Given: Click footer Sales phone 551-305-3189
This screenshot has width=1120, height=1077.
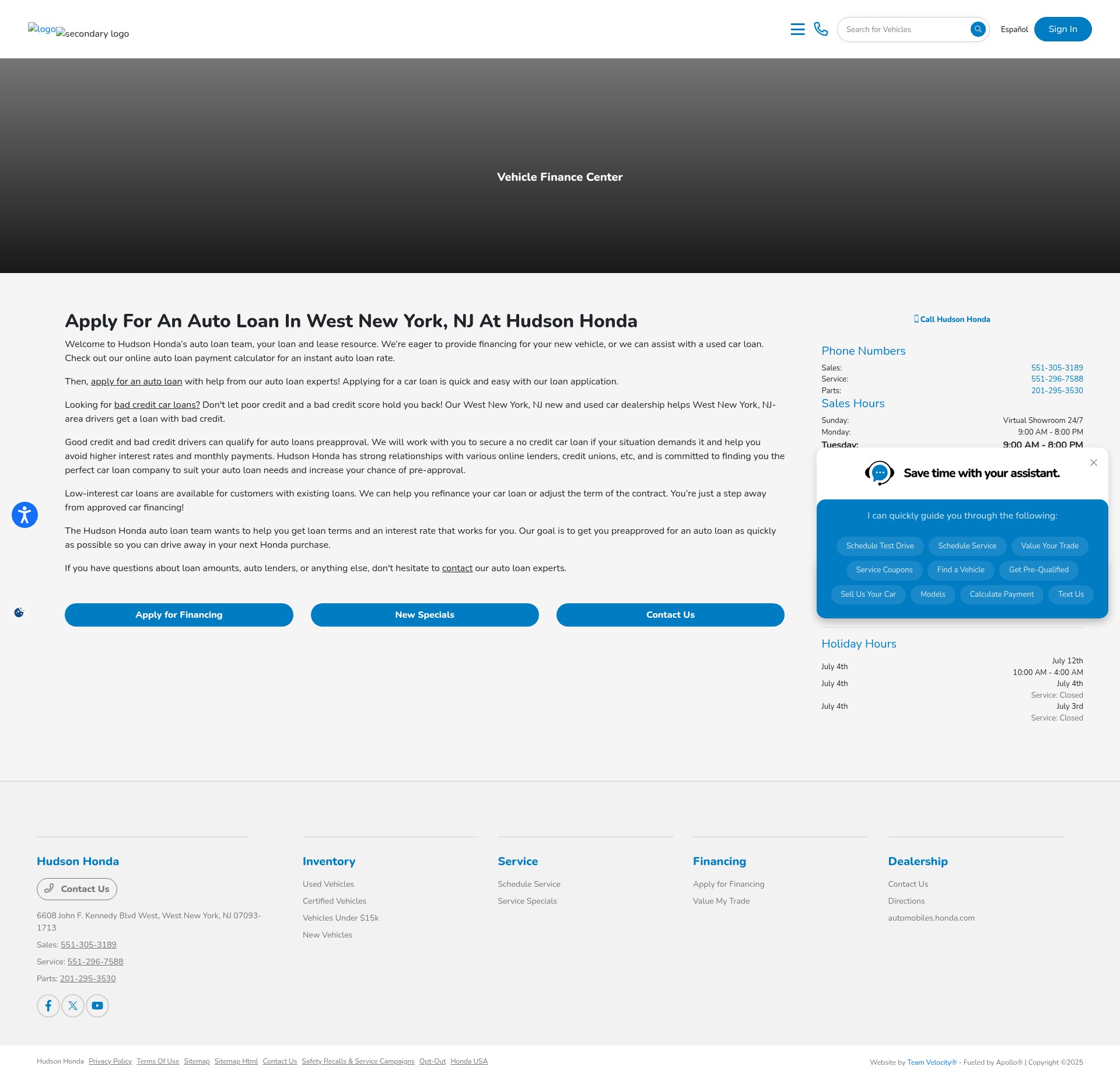Looking at the screenshot, I should pos(89,945).
